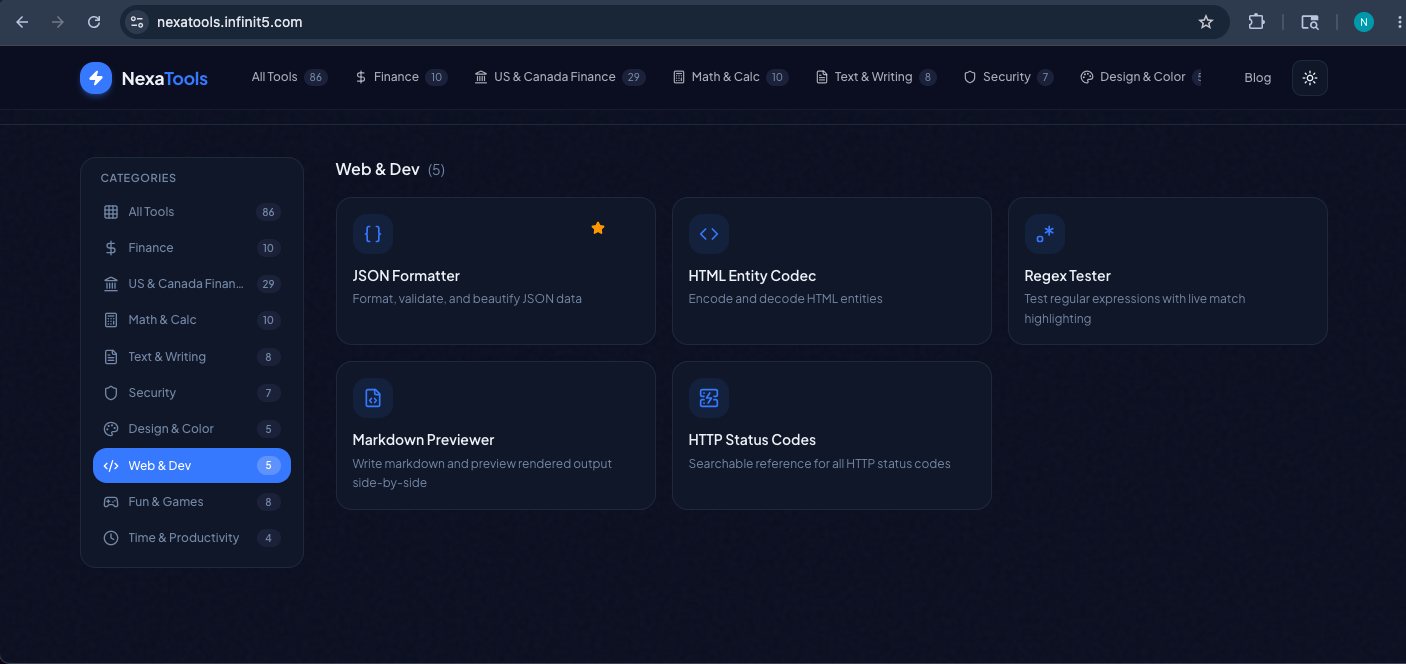Click 'Searchable reference for all HTTP status codes' text
Image resolution: width=1406 pixels, height=664 pixels.
[x=819, y=464]
